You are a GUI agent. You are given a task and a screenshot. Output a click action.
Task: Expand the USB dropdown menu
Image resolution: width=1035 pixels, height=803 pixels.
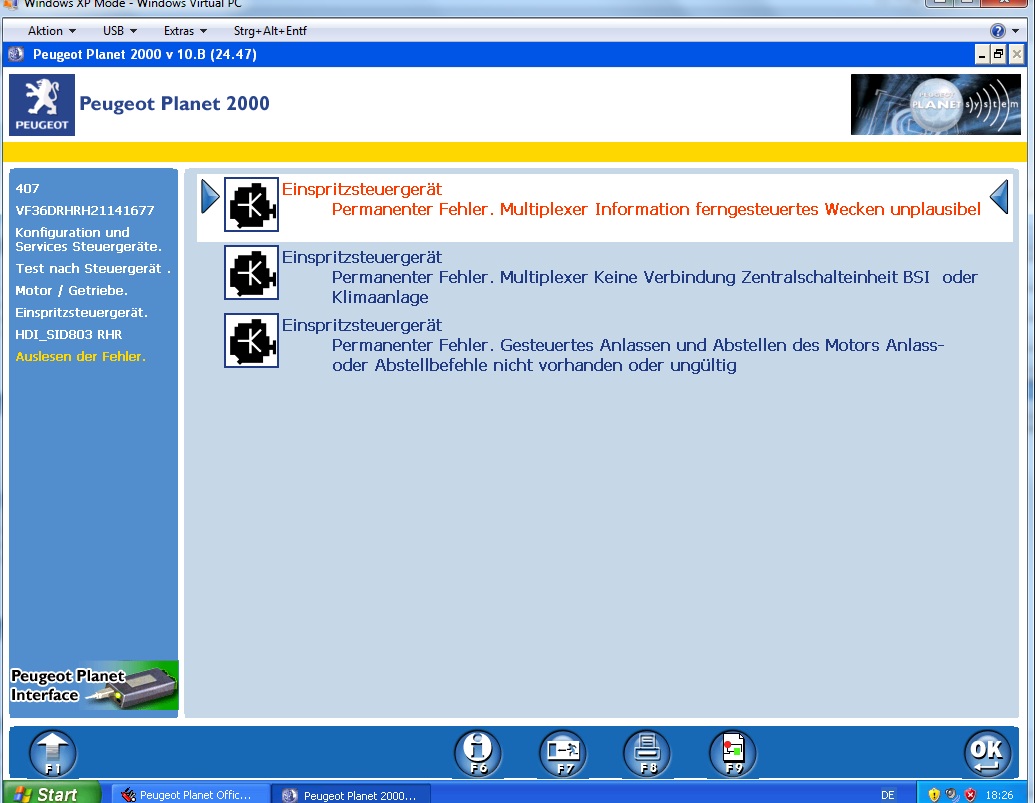119,31
